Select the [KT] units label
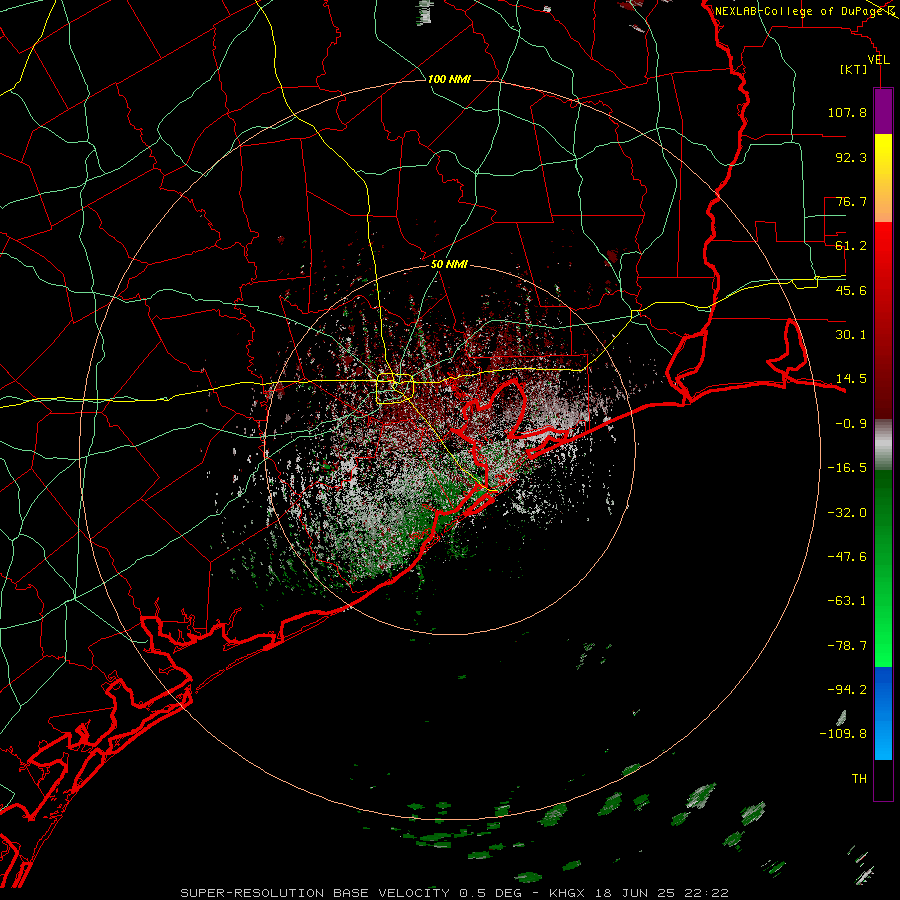The height and width of the screenshot is (900, 900). 854,69
